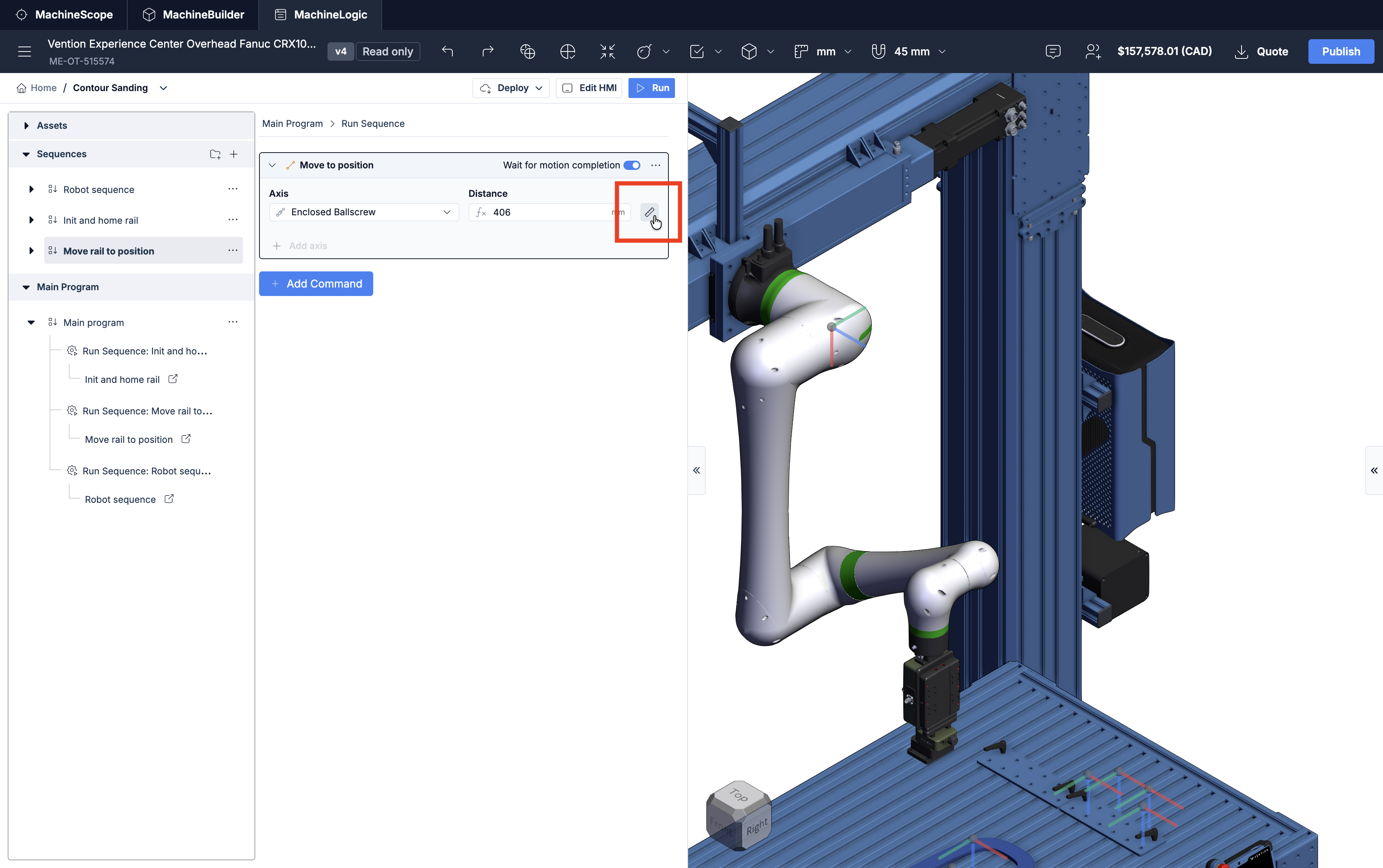This screenshot has width=1383, height=868.
Task: Select Run Sequence: Move rail to… item
Action: click(140, 411)
